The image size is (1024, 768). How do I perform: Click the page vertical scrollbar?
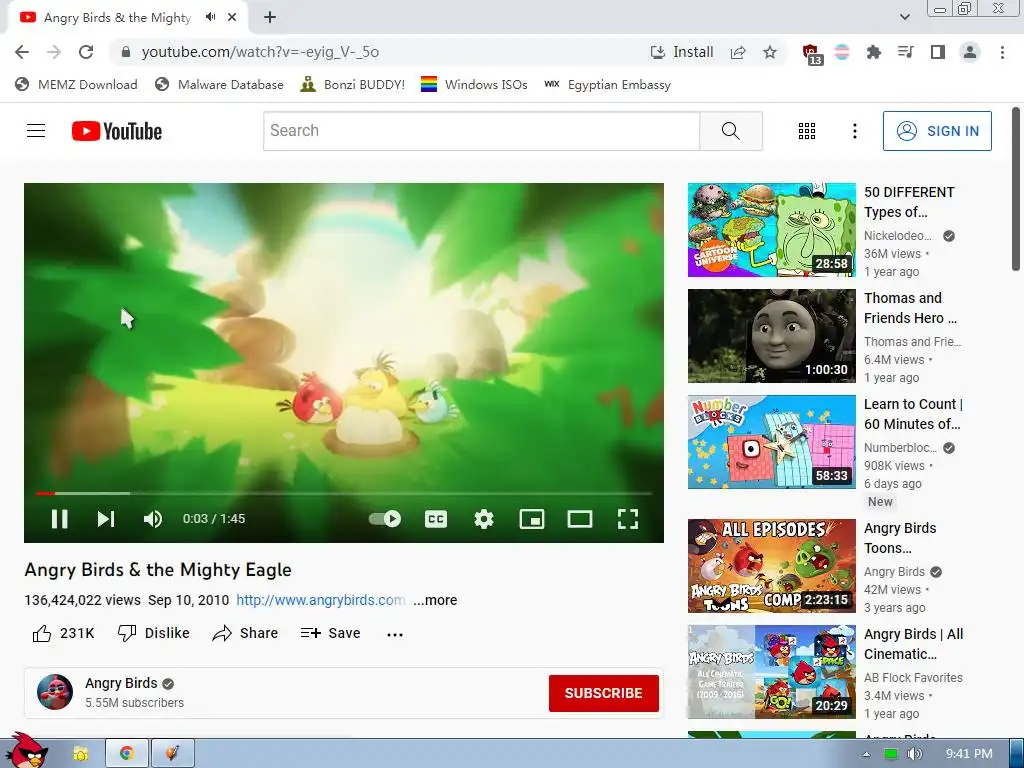pyautogui.click(x=1016, y=189)
